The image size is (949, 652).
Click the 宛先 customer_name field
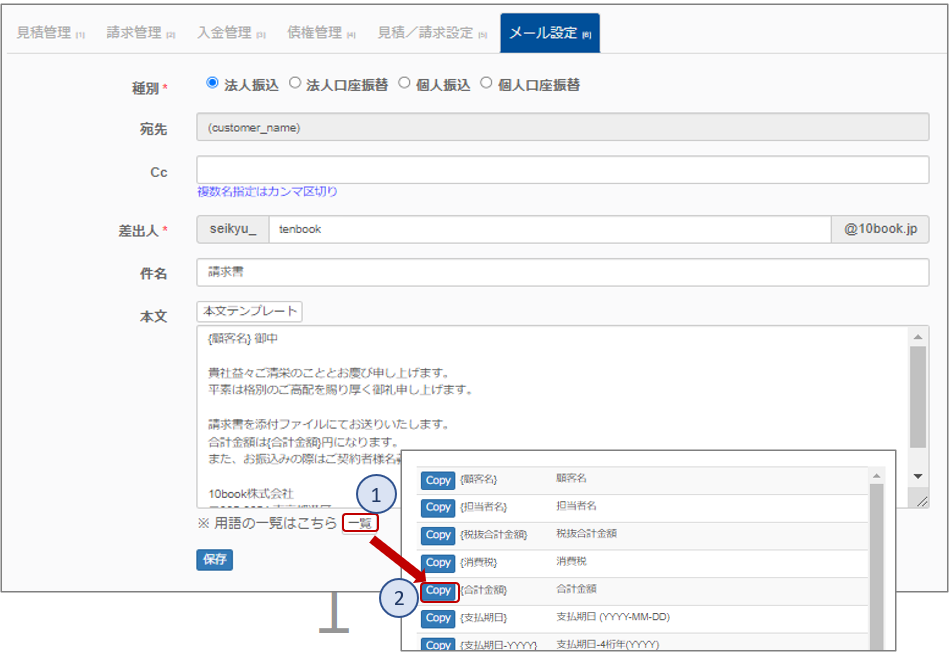click(562, 127)
